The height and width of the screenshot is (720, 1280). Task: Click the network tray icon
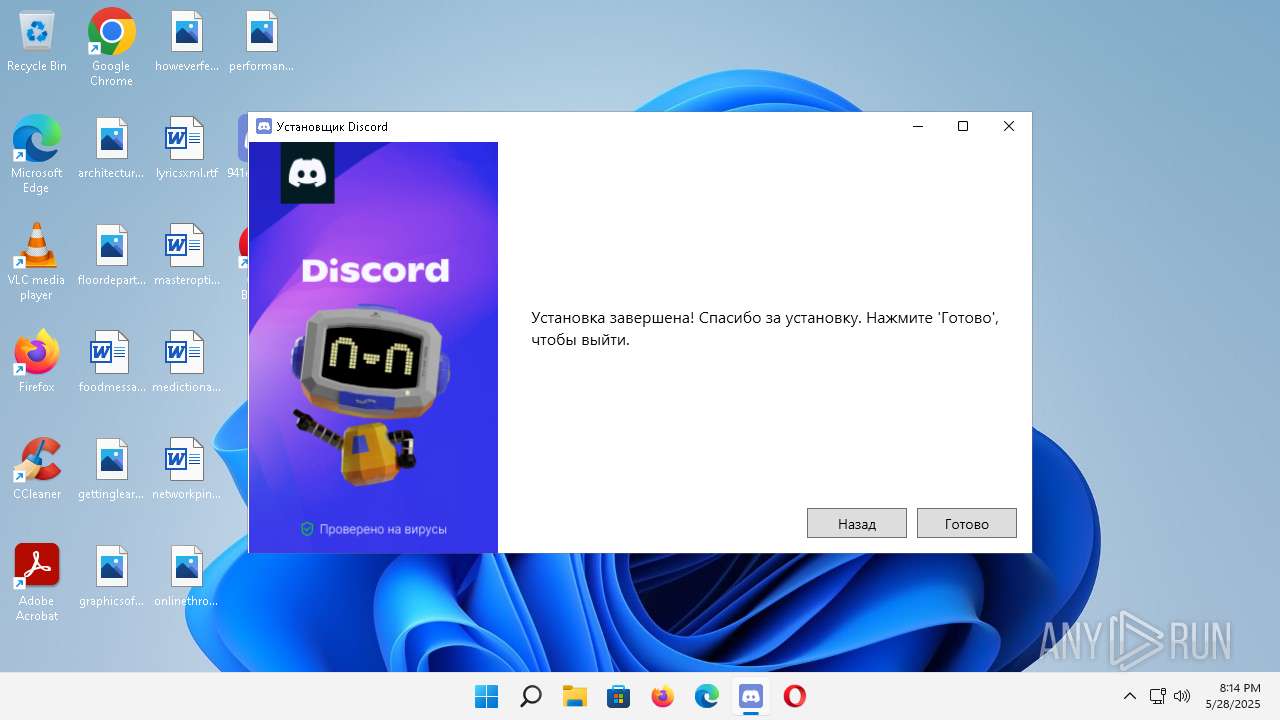[x=1158, y=696]
